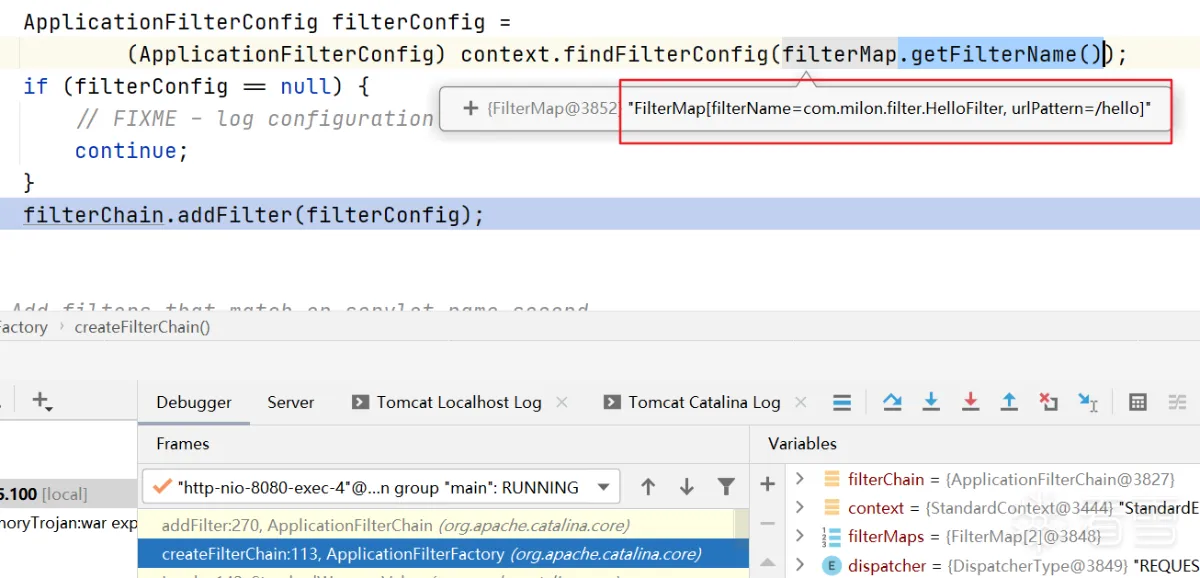Expand the context variable node
The width and height of the screenshot is (1200, 578).
[800, 508]
